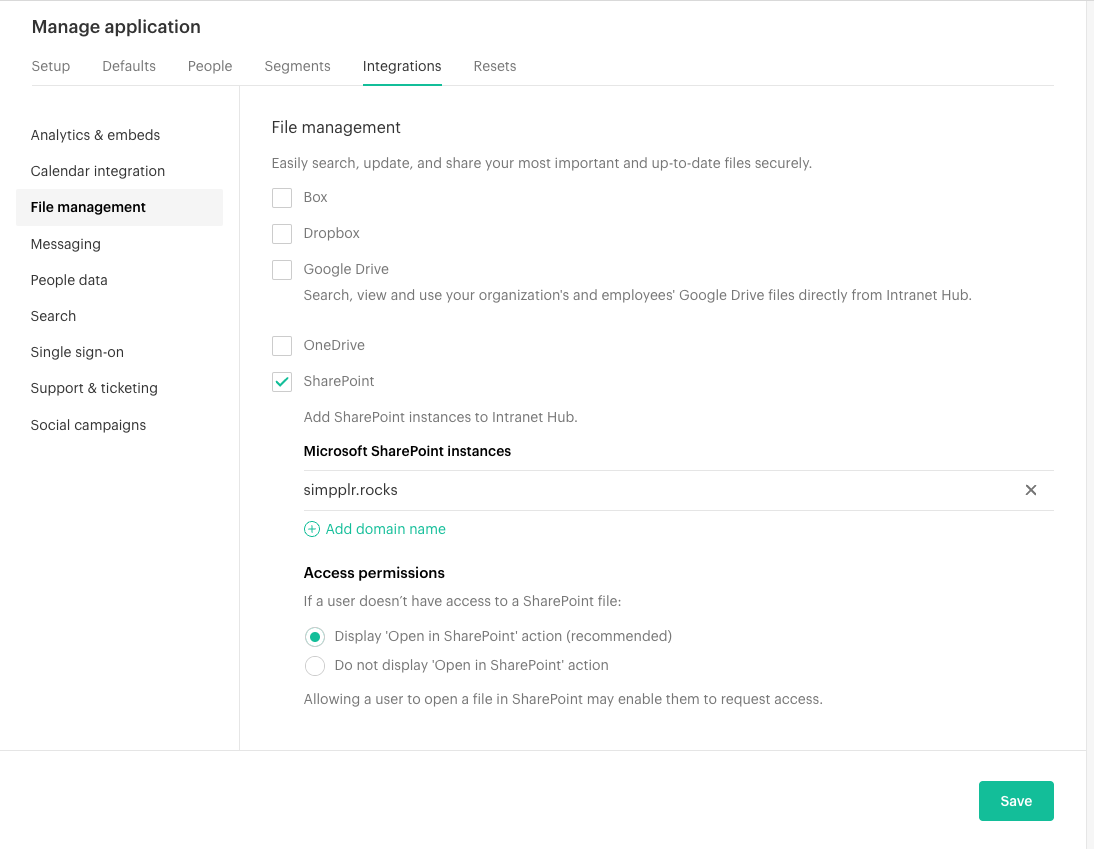This screenshot has height=849, width=1094.
Task: Enable the Box integration checkbox
Action: (x=281, y=197)
